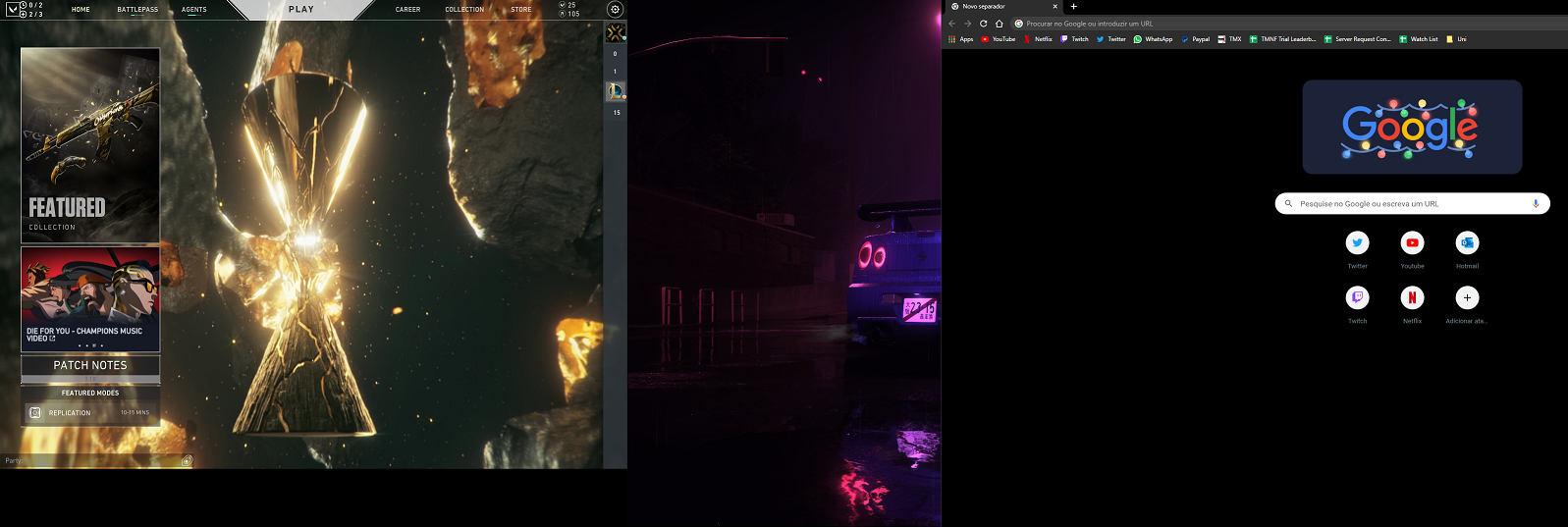
Task: Click the Google search box
Action: coord(1412,204)
